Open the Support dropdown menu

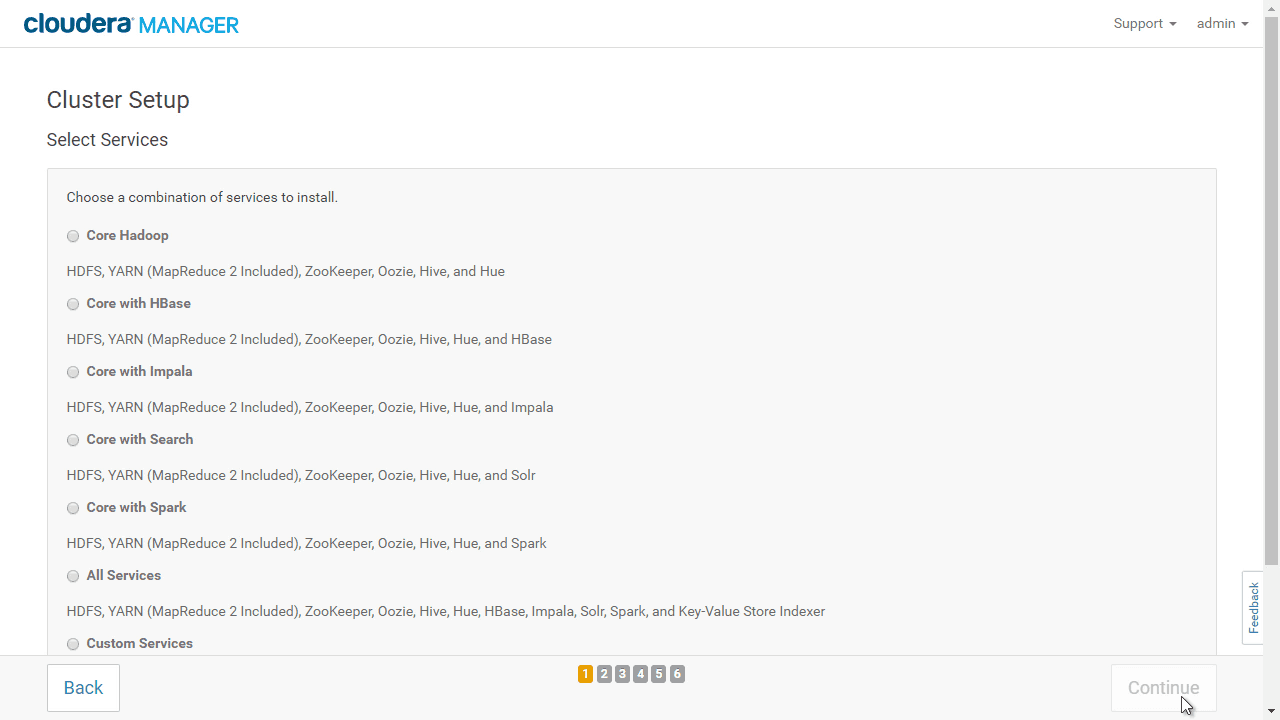click(1145, 24)
